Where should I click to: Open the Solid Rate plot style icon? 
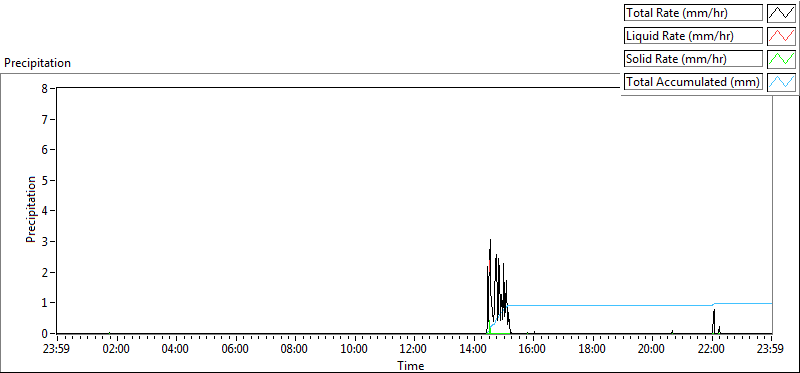782,59
